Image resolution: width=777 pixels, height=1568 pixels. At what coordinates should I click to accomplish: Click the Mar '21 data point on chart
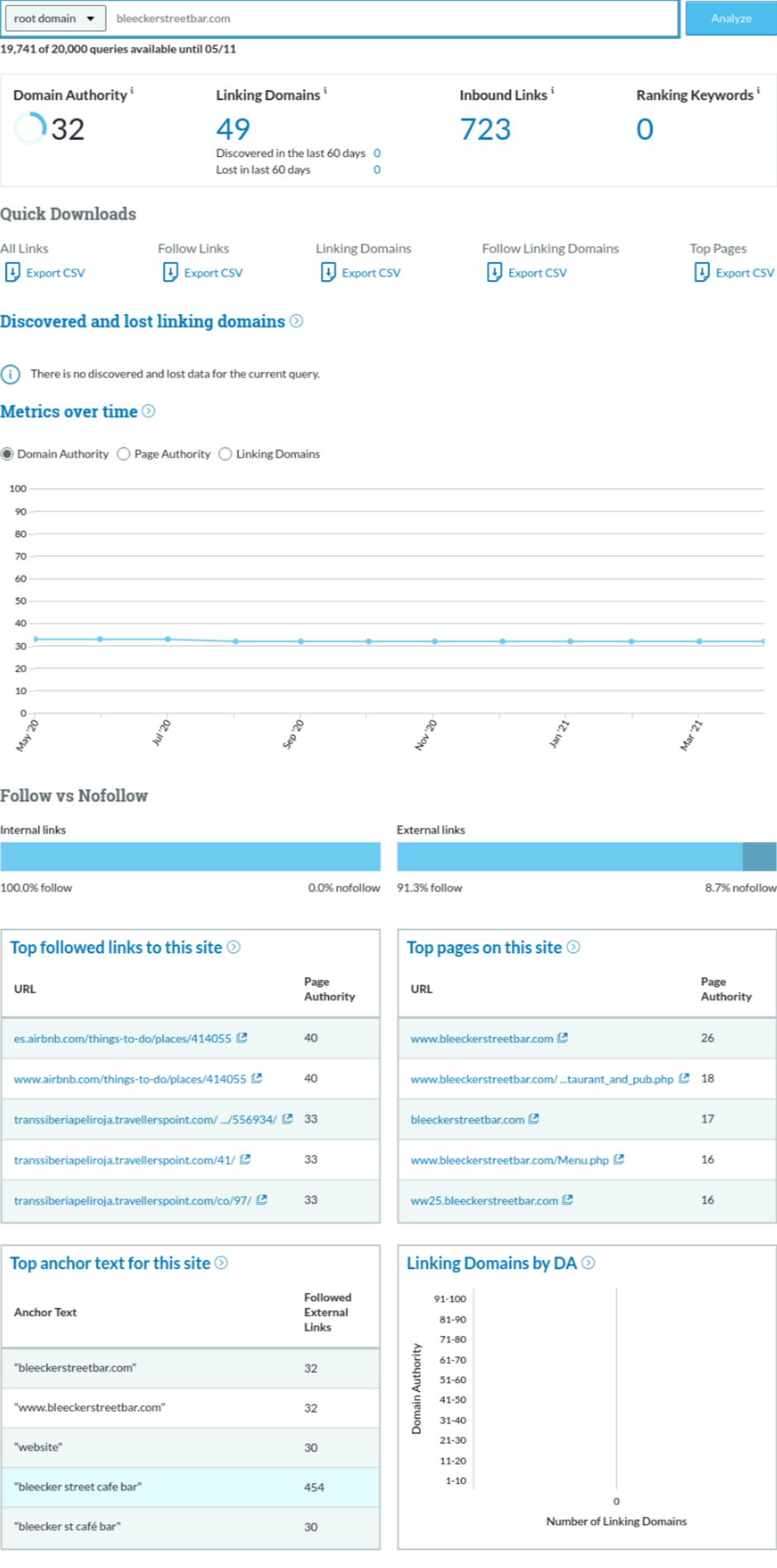tap(699, 641)
